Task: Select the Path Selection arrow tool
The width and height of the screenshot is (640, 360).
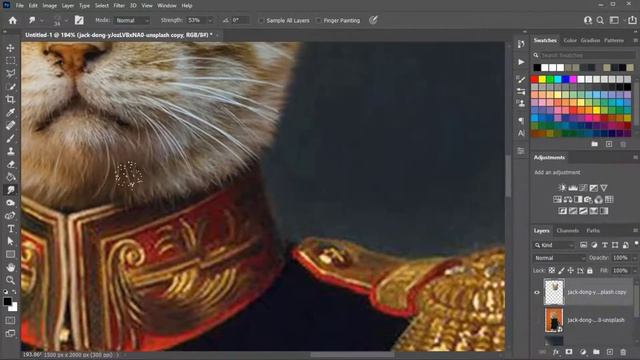Action: (10, 241)
